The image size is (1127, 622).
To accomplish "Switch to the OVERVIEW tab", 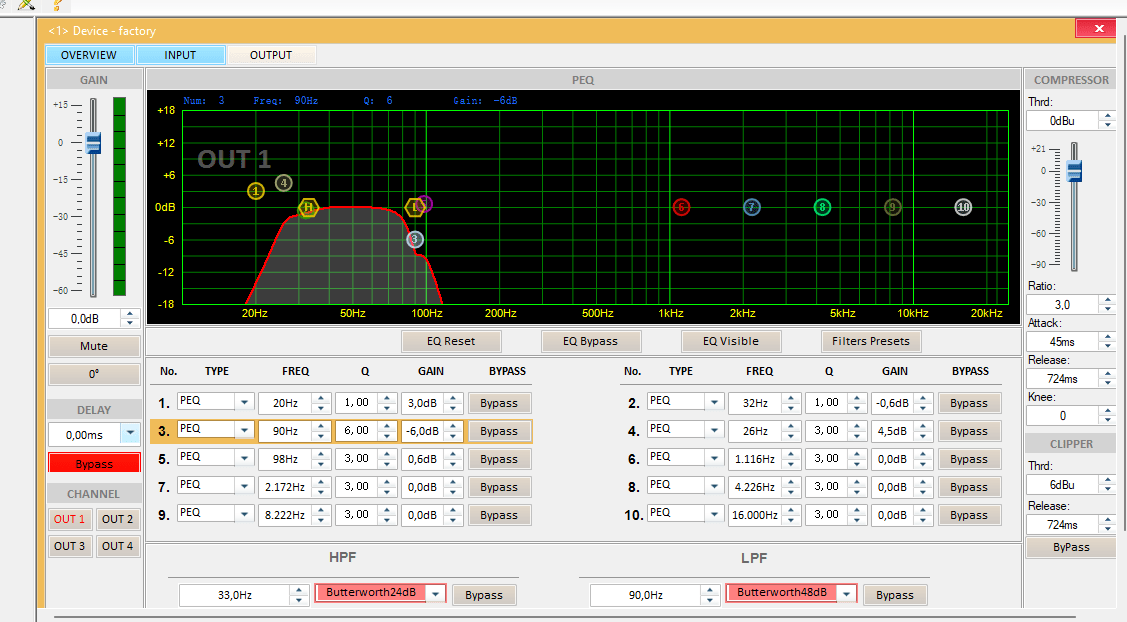I will (89, 55).
